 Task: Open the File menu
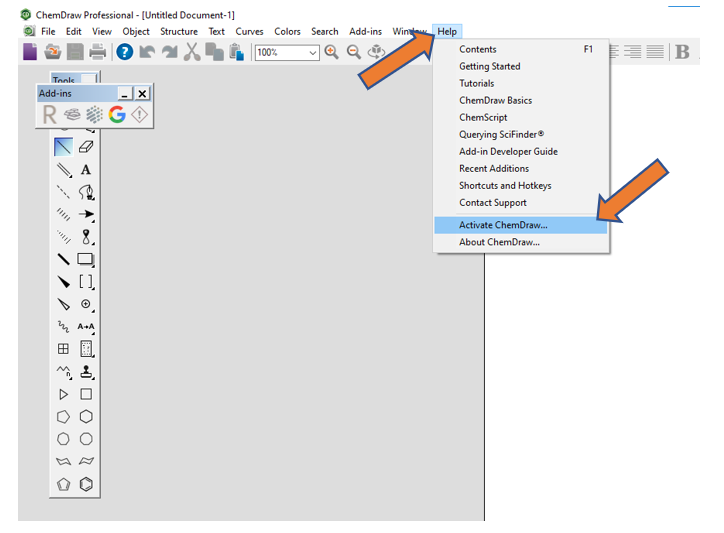tap(48, 31)
